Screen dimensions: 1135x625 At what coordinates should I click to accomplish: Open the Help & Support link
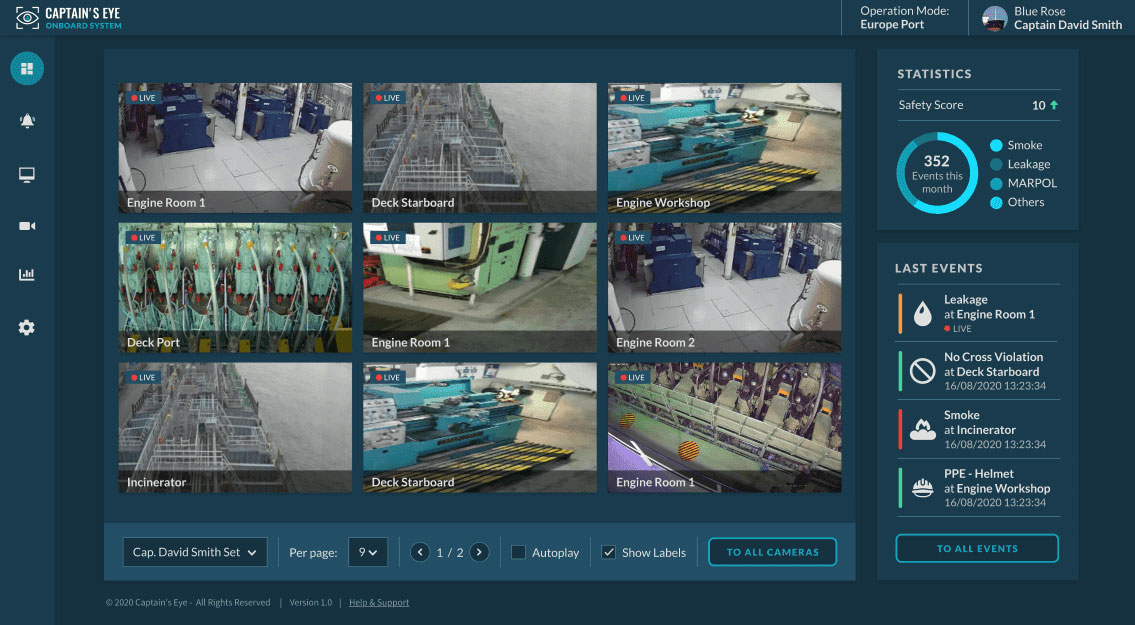[379, 603]
